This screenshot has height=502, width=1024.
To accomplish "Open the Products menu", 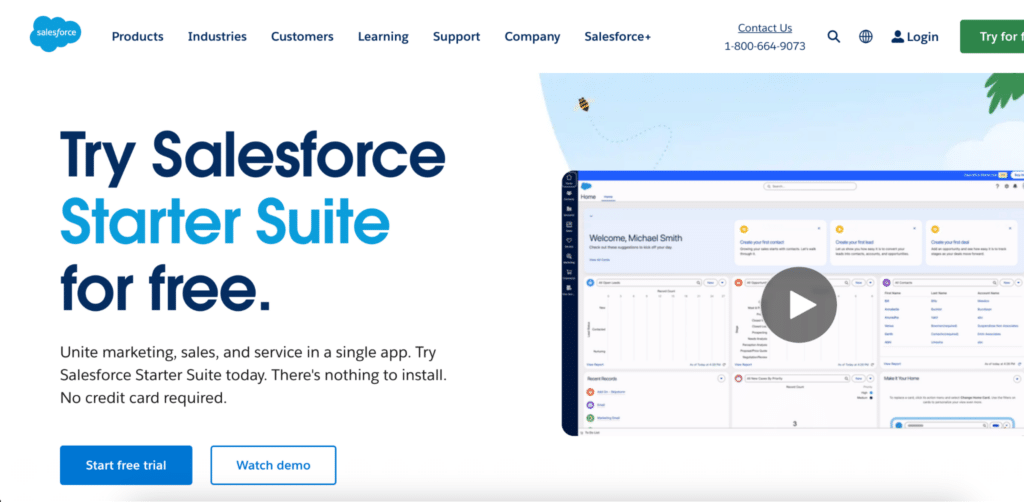I will (138, 37).
